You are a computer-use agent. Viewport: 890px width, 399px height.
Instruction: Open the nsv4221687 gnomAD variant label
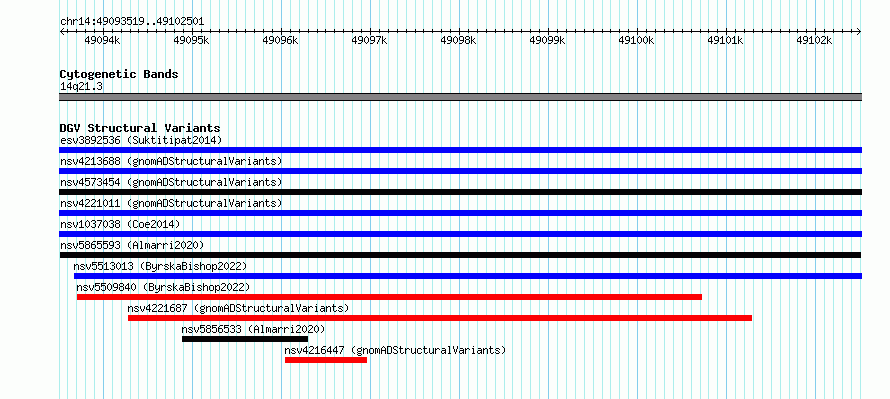pyautogui.click(x=238, y=308)
